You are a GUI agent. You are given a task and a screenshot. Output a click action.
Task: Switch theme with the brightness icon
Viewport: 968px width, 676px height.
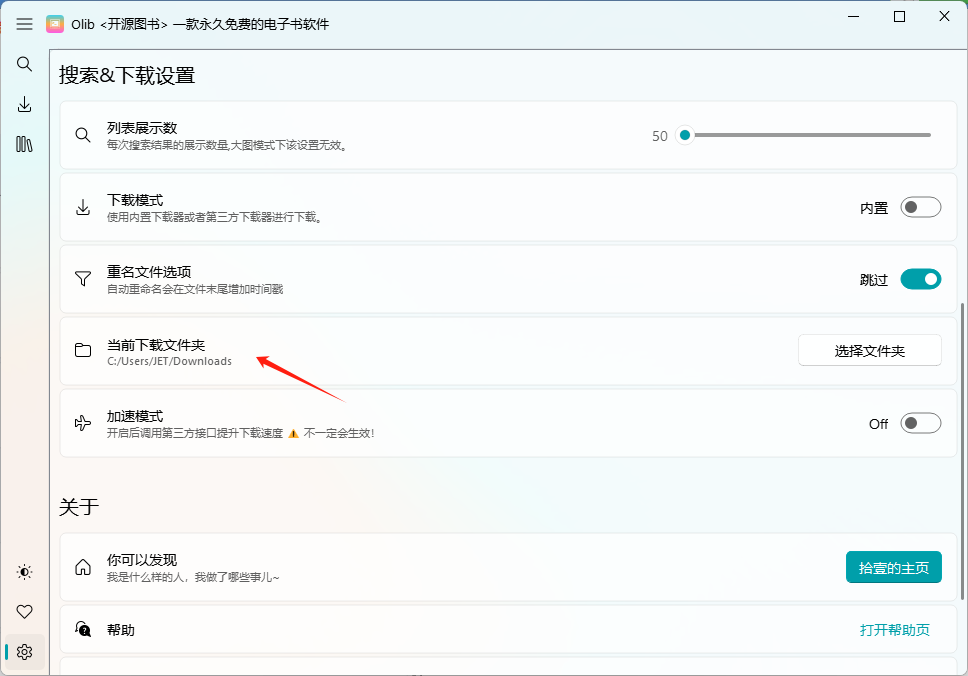click(24, 572)
